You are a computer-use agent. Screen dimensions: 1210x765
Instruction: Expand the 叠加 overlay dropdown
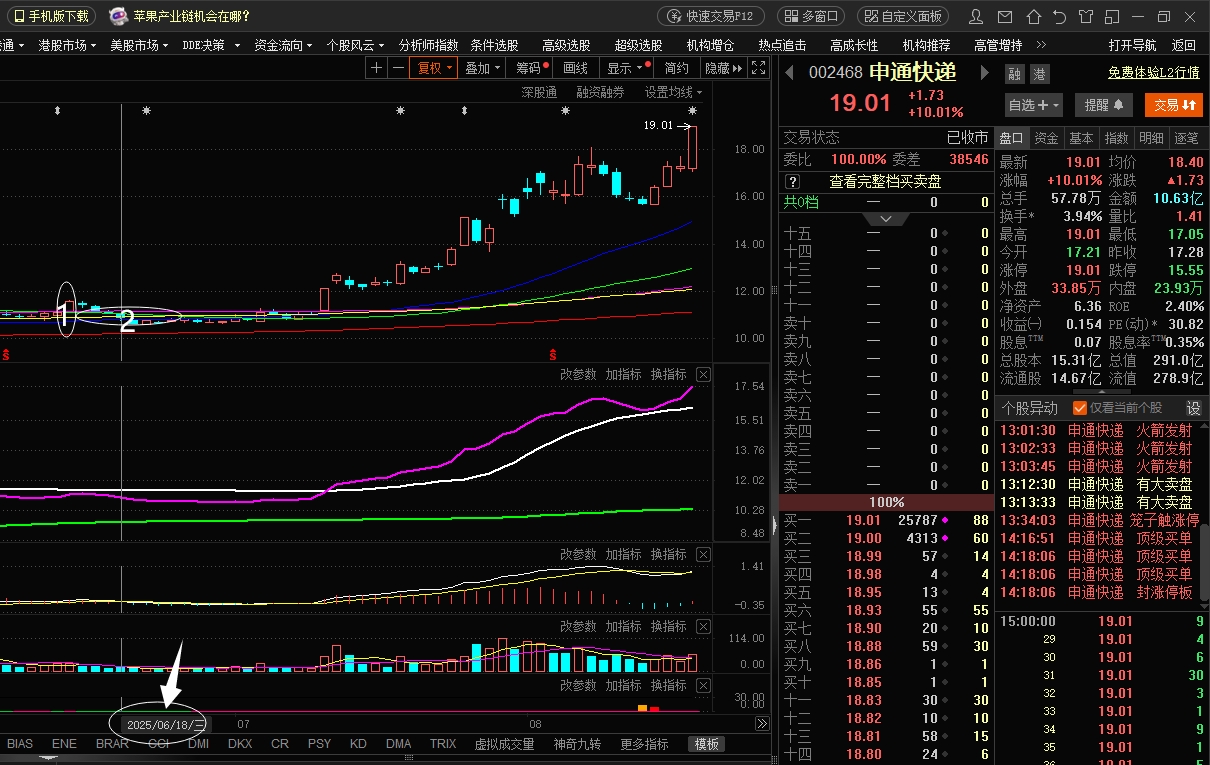pos(483,68)
